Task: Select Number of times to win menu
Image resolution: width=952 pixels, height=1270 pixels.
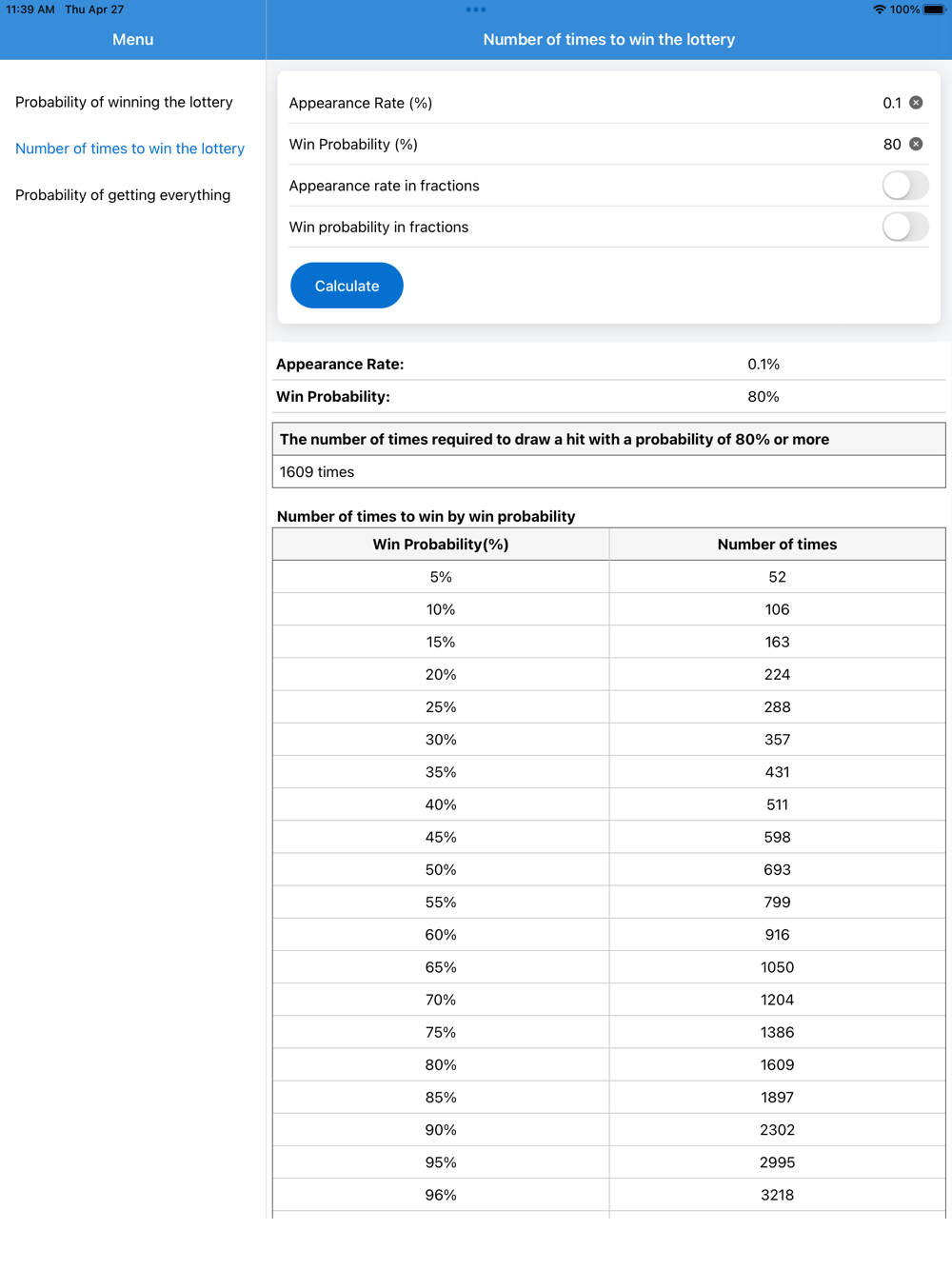Action: (x=129, y=149)
